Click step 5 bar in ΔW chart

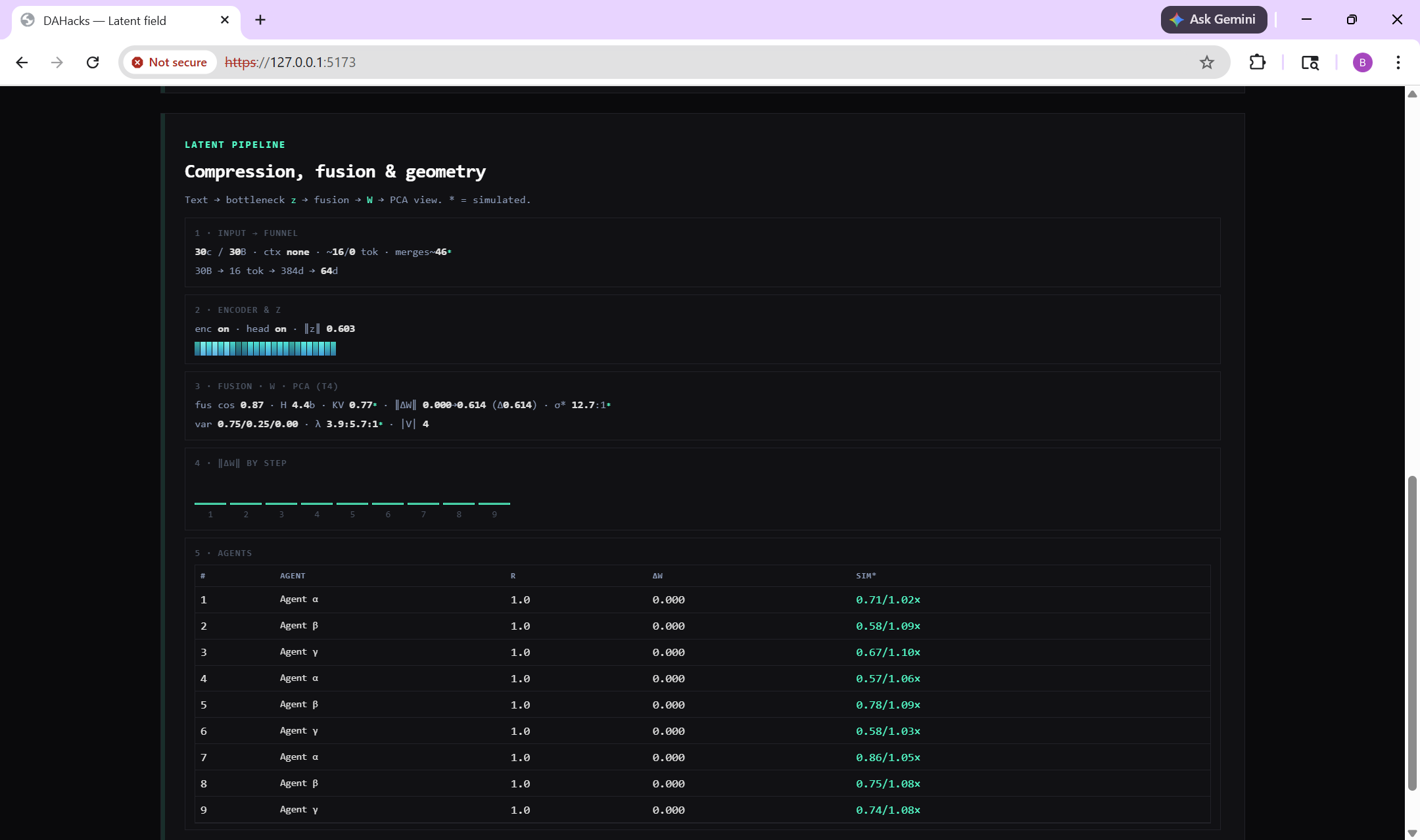coord(352,503)
